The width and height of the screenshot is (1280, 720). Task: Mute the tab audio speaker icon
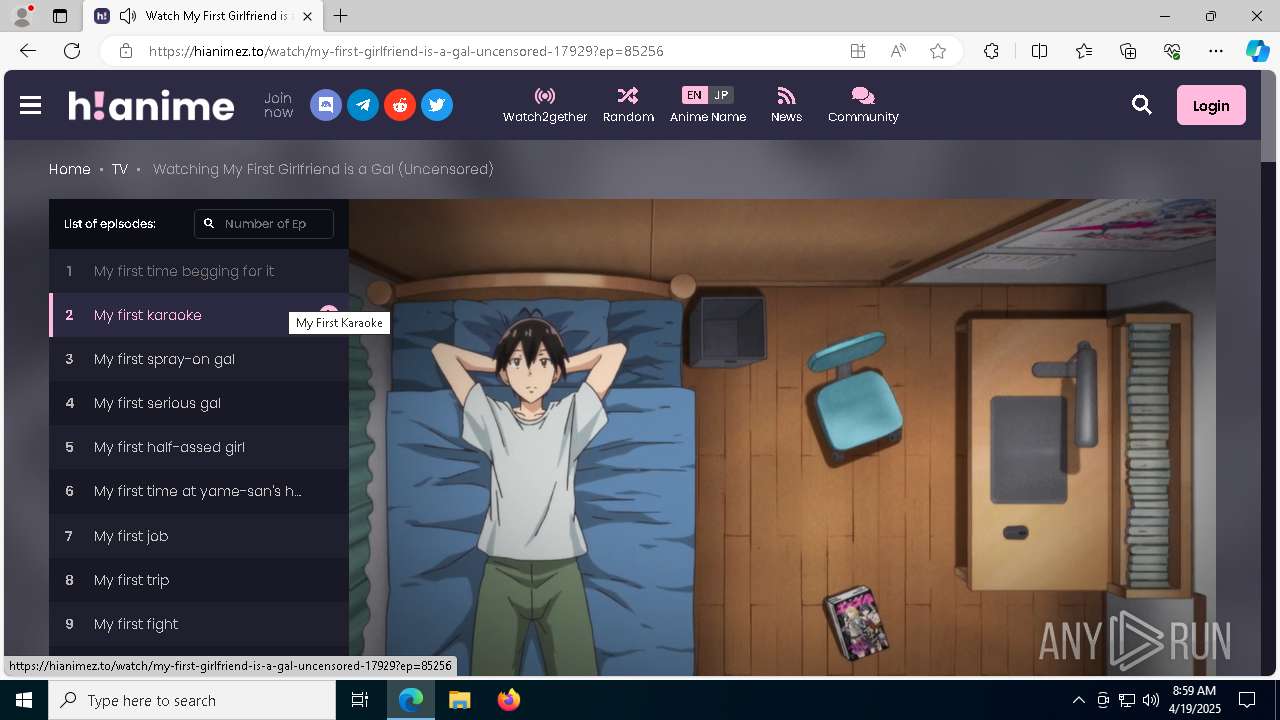127,16
